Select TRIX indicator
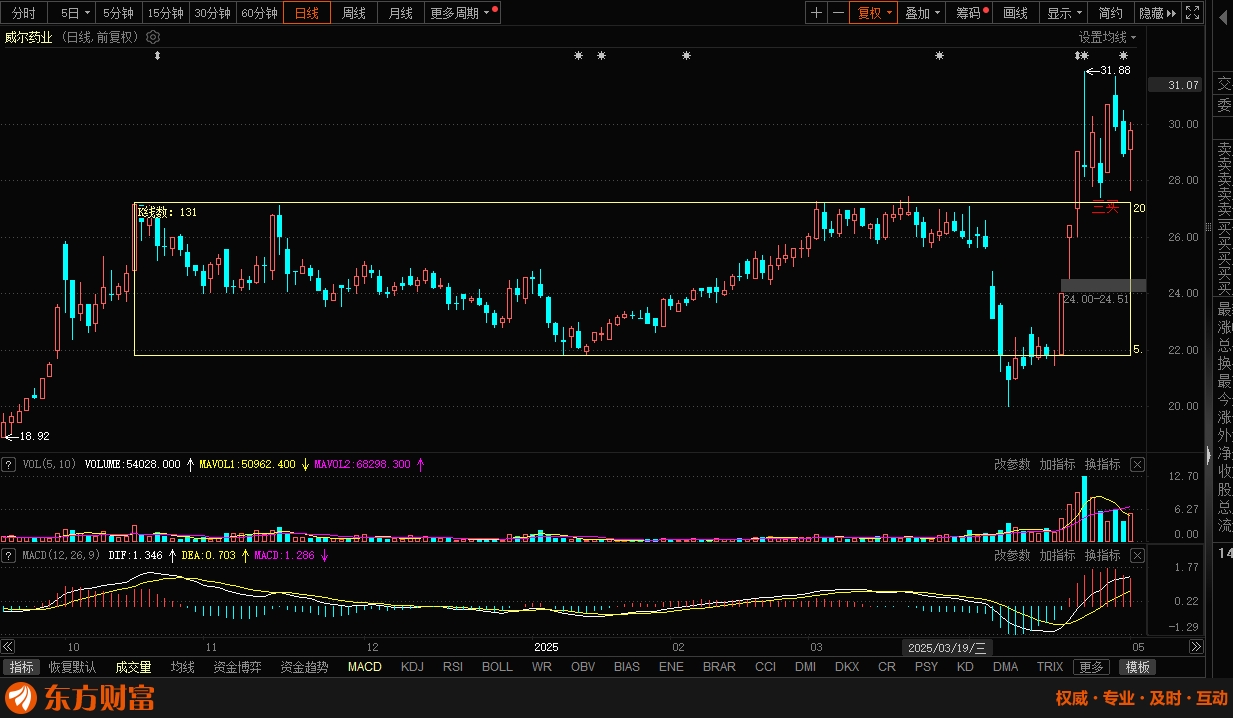Viewport: 1233px width, 718px height. [1050, 667]
